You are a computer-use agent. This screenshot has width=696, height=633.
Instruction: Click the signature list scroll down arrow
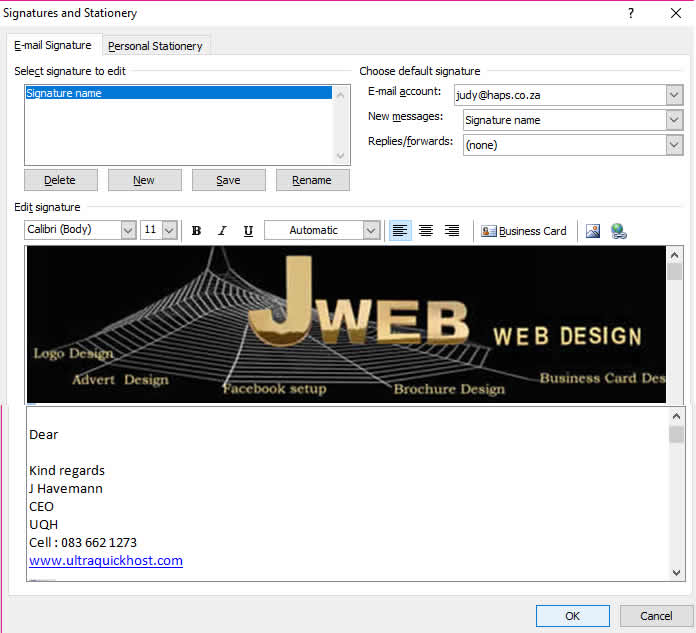[x=340, y=155]
